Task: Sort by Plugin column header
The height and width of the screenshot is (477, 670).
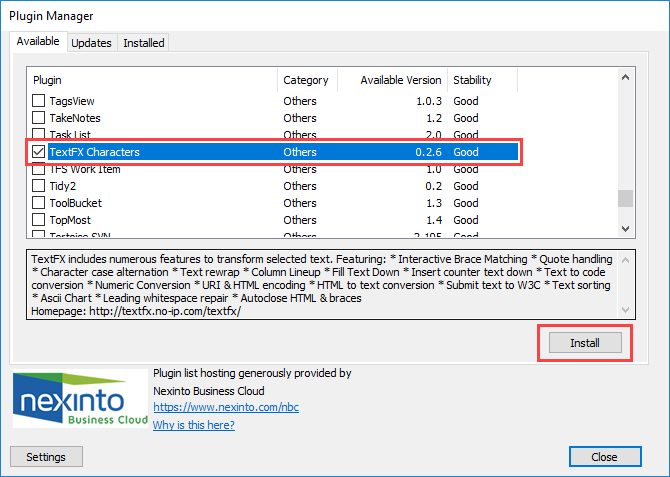Action: point(152,80)
